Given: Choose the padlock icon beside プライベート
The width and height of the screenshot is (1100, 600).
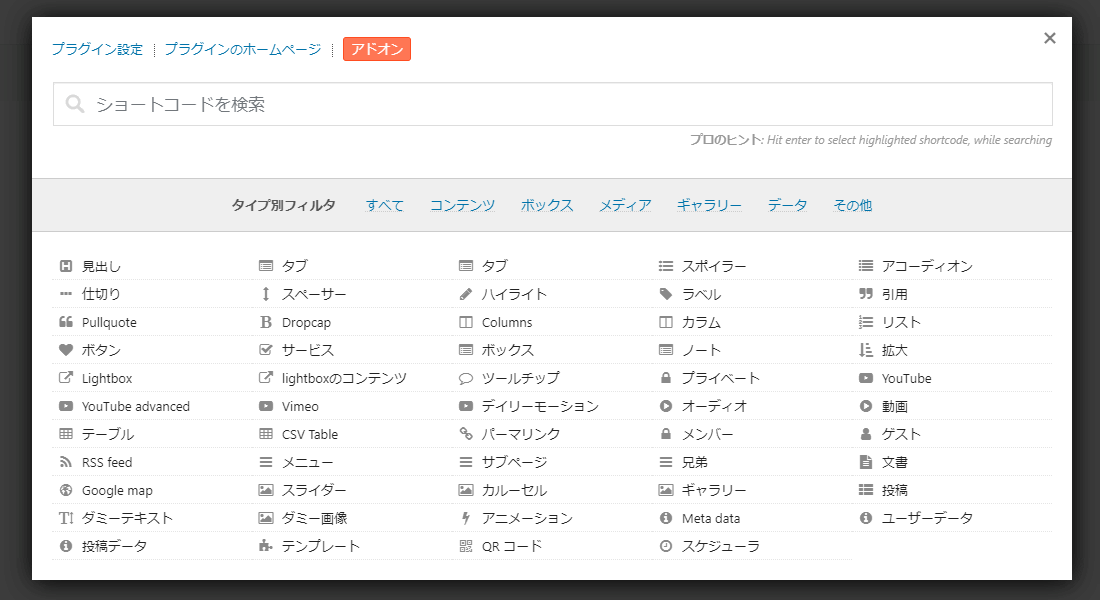Looking at the screenshot, I should click(x=666, y=378).
